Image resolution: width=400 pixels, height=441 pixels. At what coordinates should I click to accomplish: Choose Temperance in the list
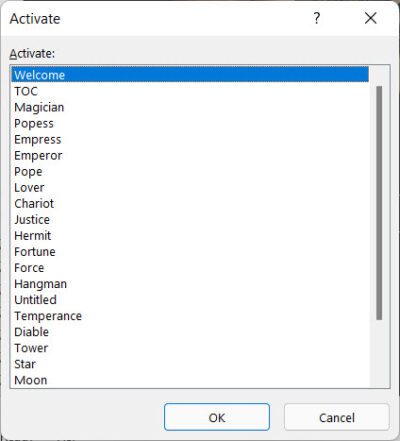[190, 316]
